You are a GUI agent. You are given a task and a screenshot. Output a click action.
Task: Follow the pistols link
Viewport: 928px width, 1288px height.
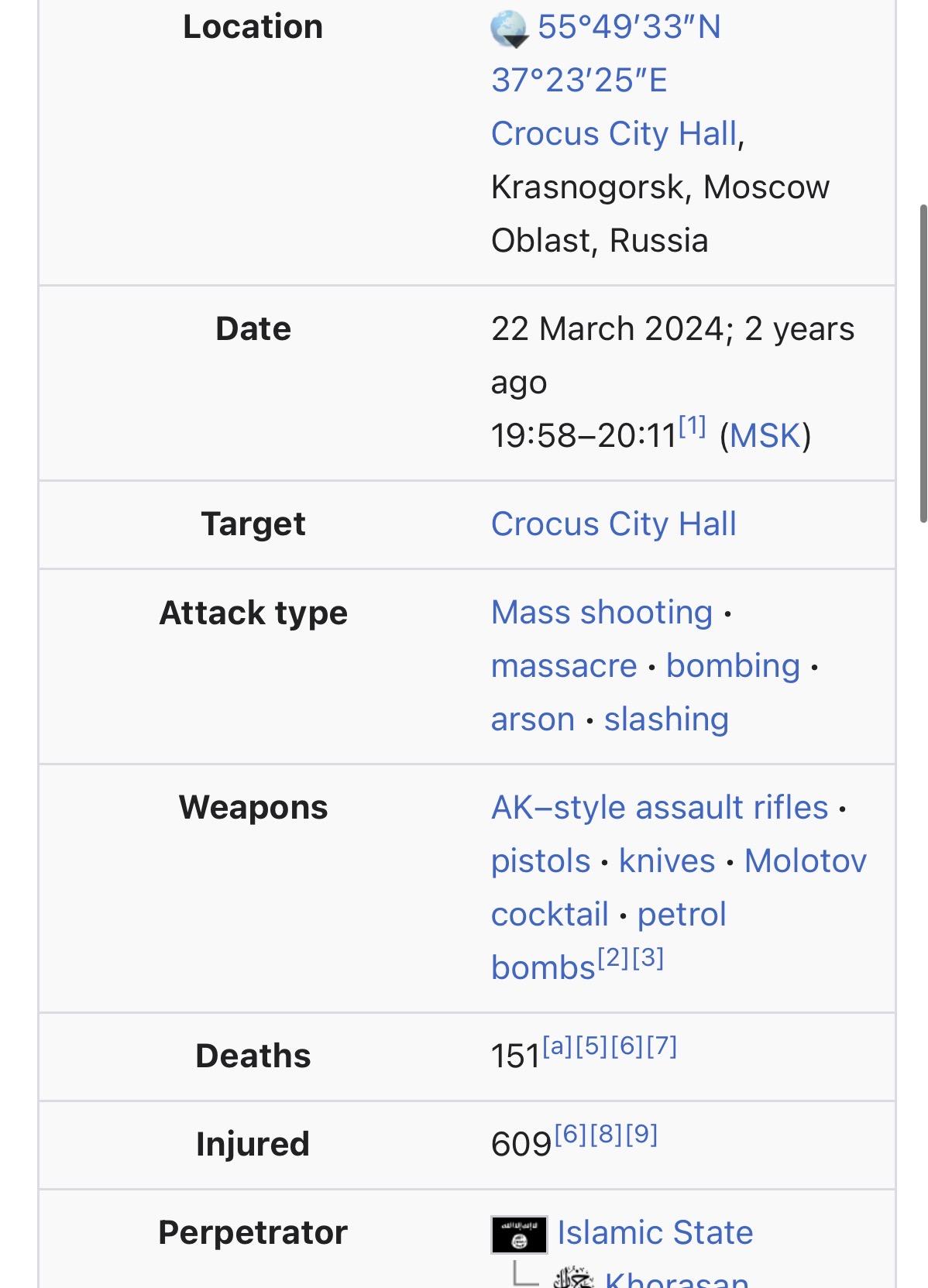click(541, 861)
